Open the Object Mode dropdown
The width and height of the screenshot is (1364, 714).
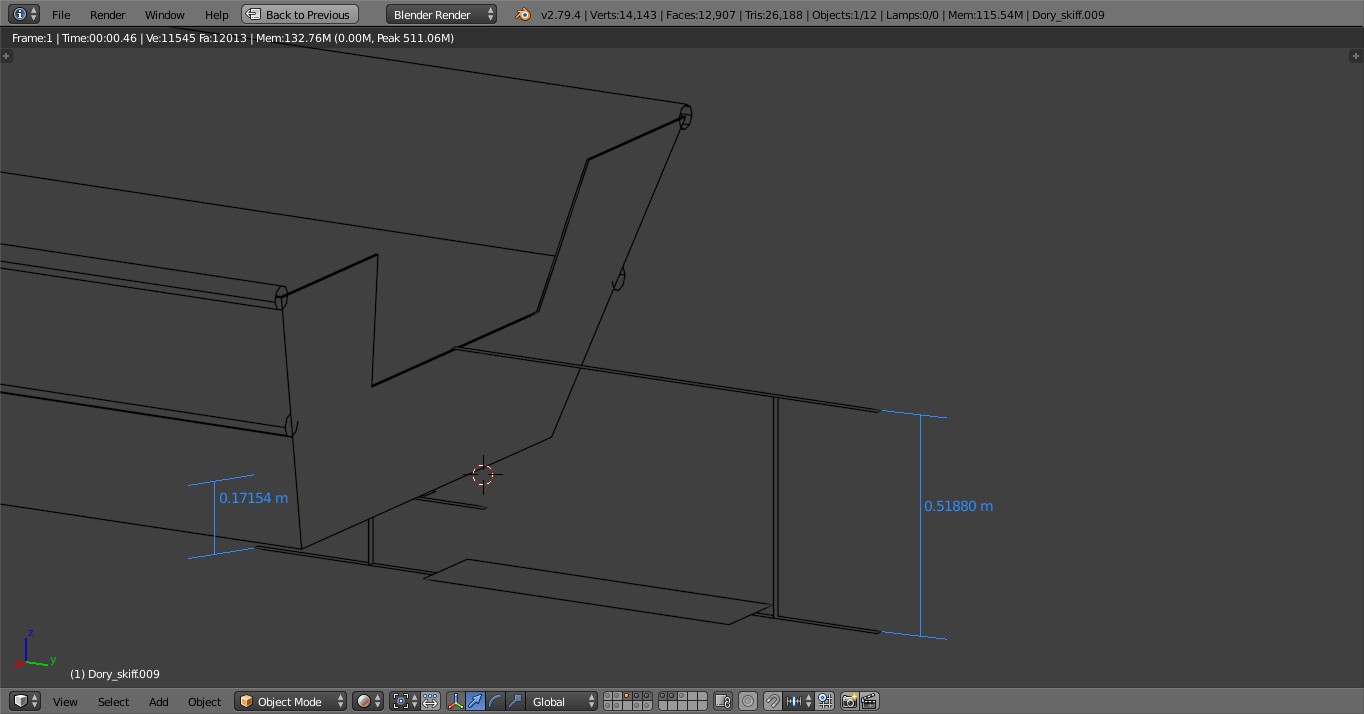(291, 701)
